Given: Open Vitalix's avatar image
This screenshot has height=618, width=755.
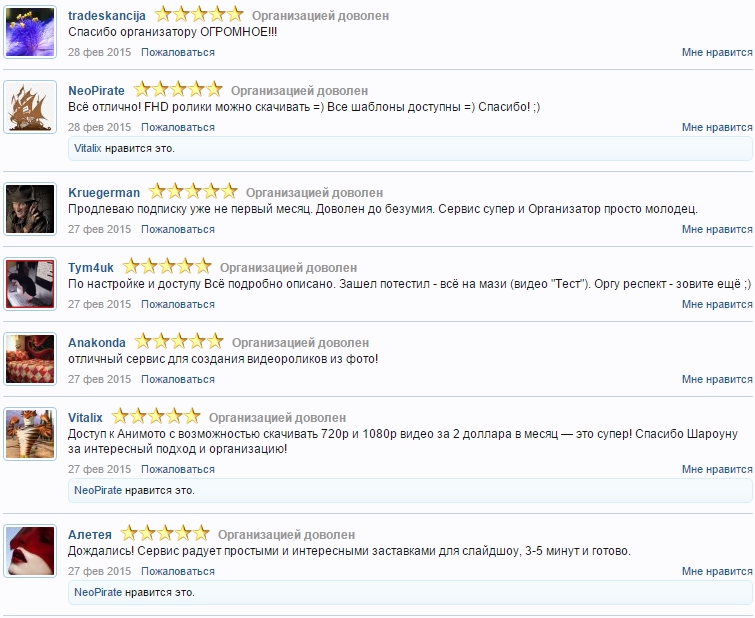Looking at the screenshot, I should pyautogui.click(x=30, y=434).
